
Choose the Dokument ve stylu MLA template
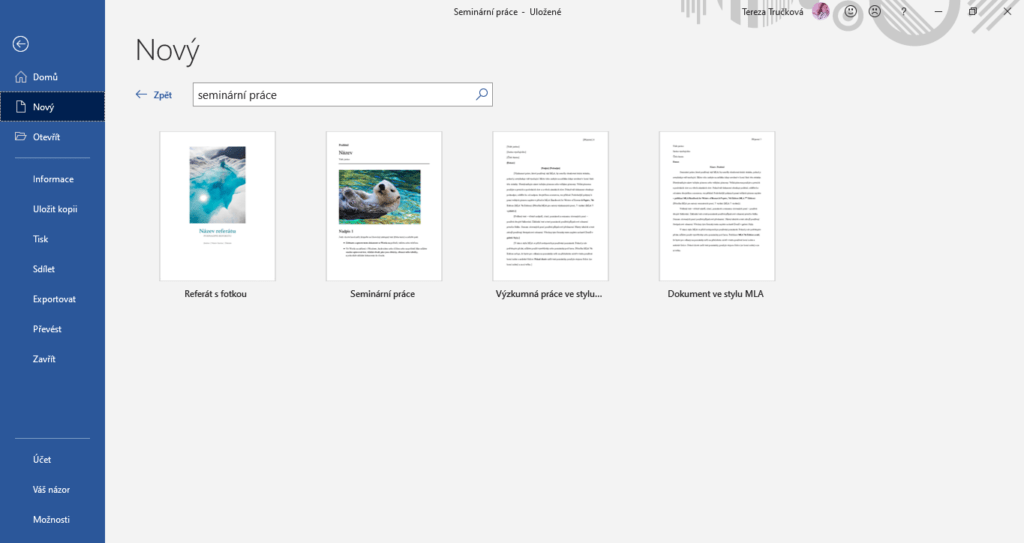[x=716, y=206]
